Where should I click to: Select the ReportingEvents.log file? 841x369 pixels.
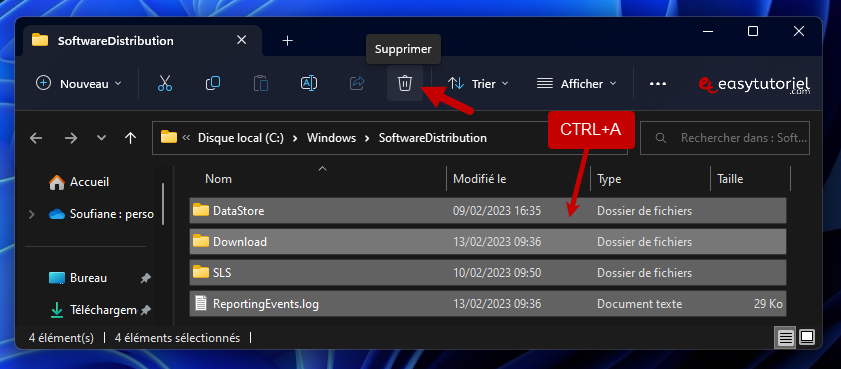coord(488,304)
